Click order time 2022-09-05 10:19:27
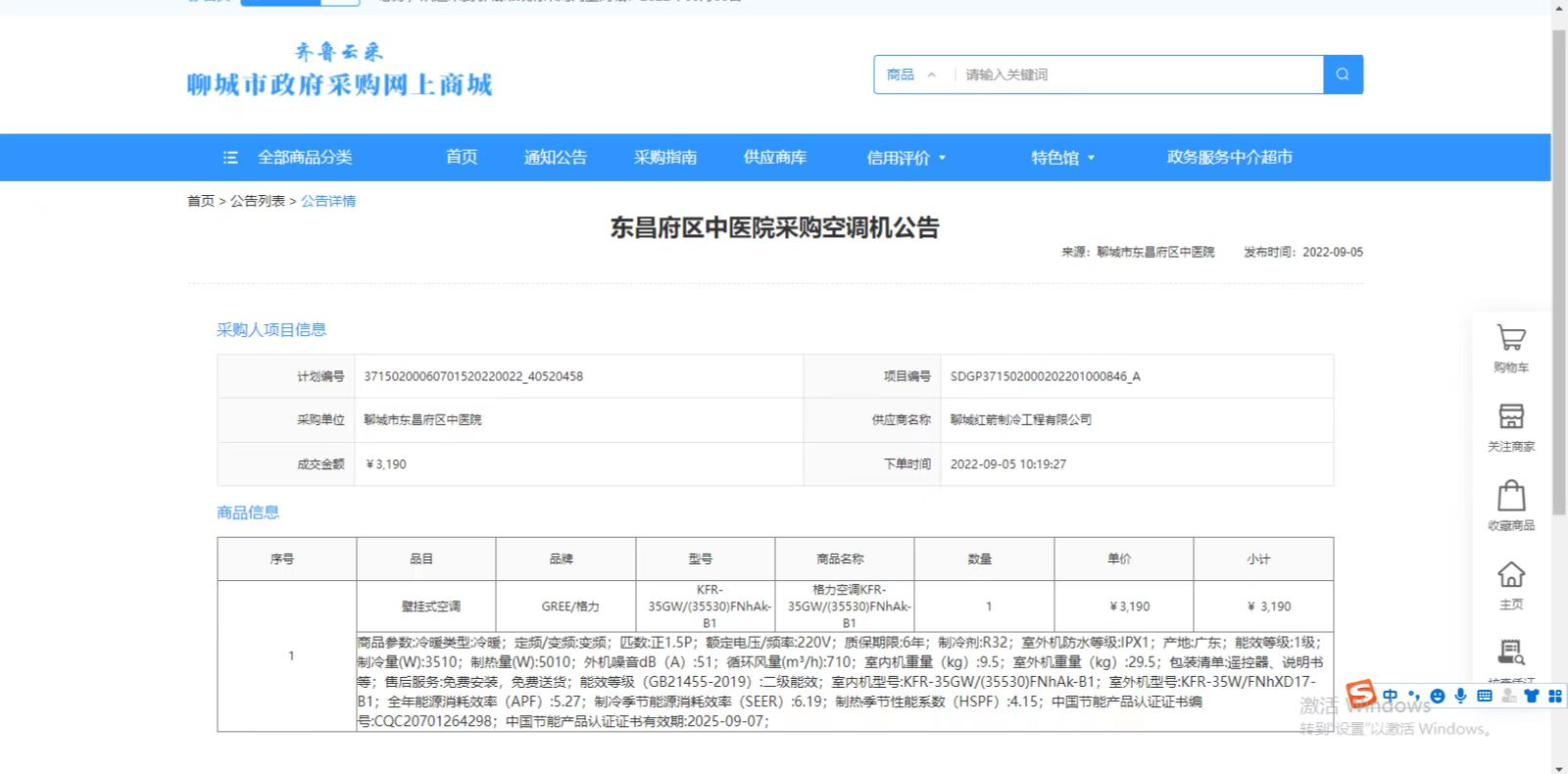Image resolution: width=1568 pixels, height=774 pixels. [1007, 464]
